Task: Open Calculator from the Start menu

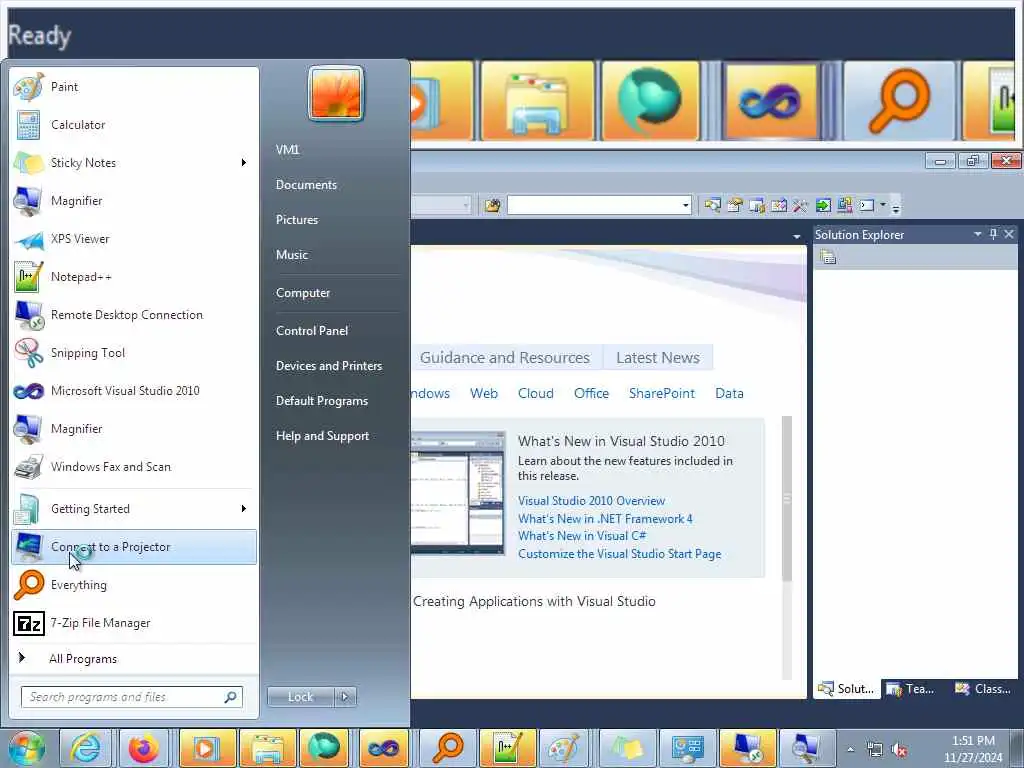Action: (x=134, y=125)
